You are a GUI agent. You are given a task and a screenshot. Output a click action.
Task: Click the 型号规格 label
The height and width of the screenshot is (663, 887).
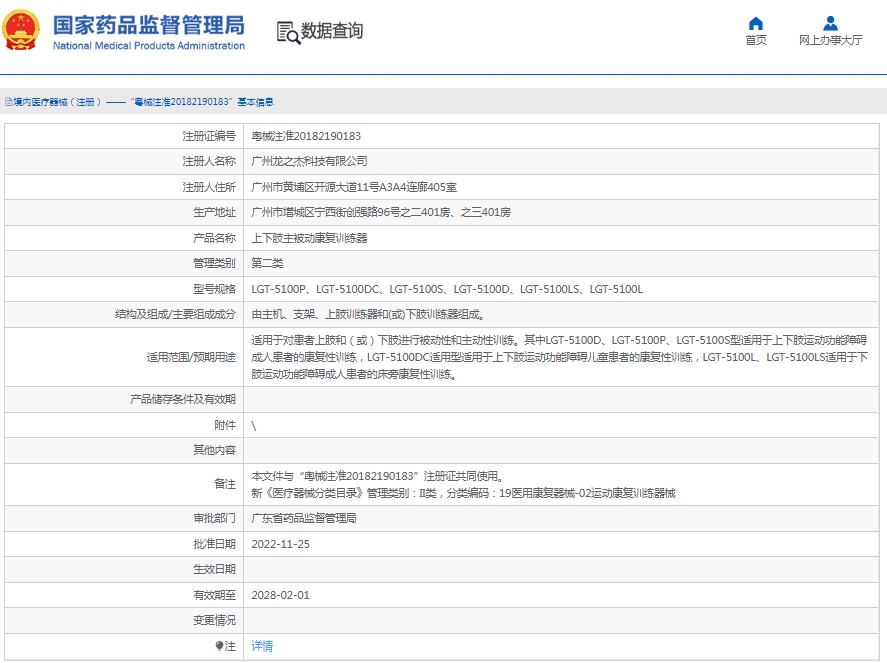click(214, 289)
